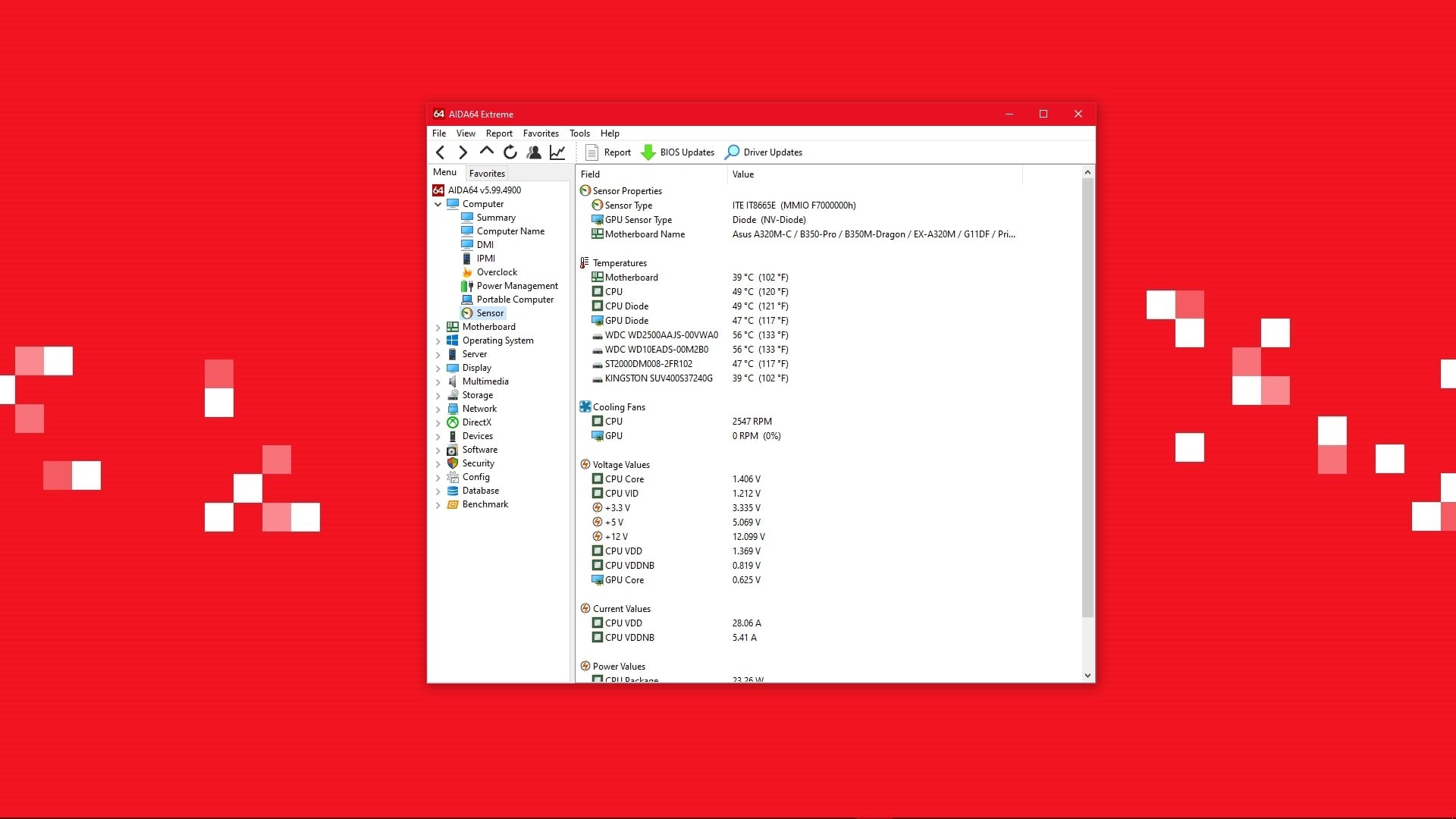Image resolution: width=1456 pixels, height=819 pixels.
Task: Select the CPU fan 2547 RPM value
Action: tap(752, 422)
